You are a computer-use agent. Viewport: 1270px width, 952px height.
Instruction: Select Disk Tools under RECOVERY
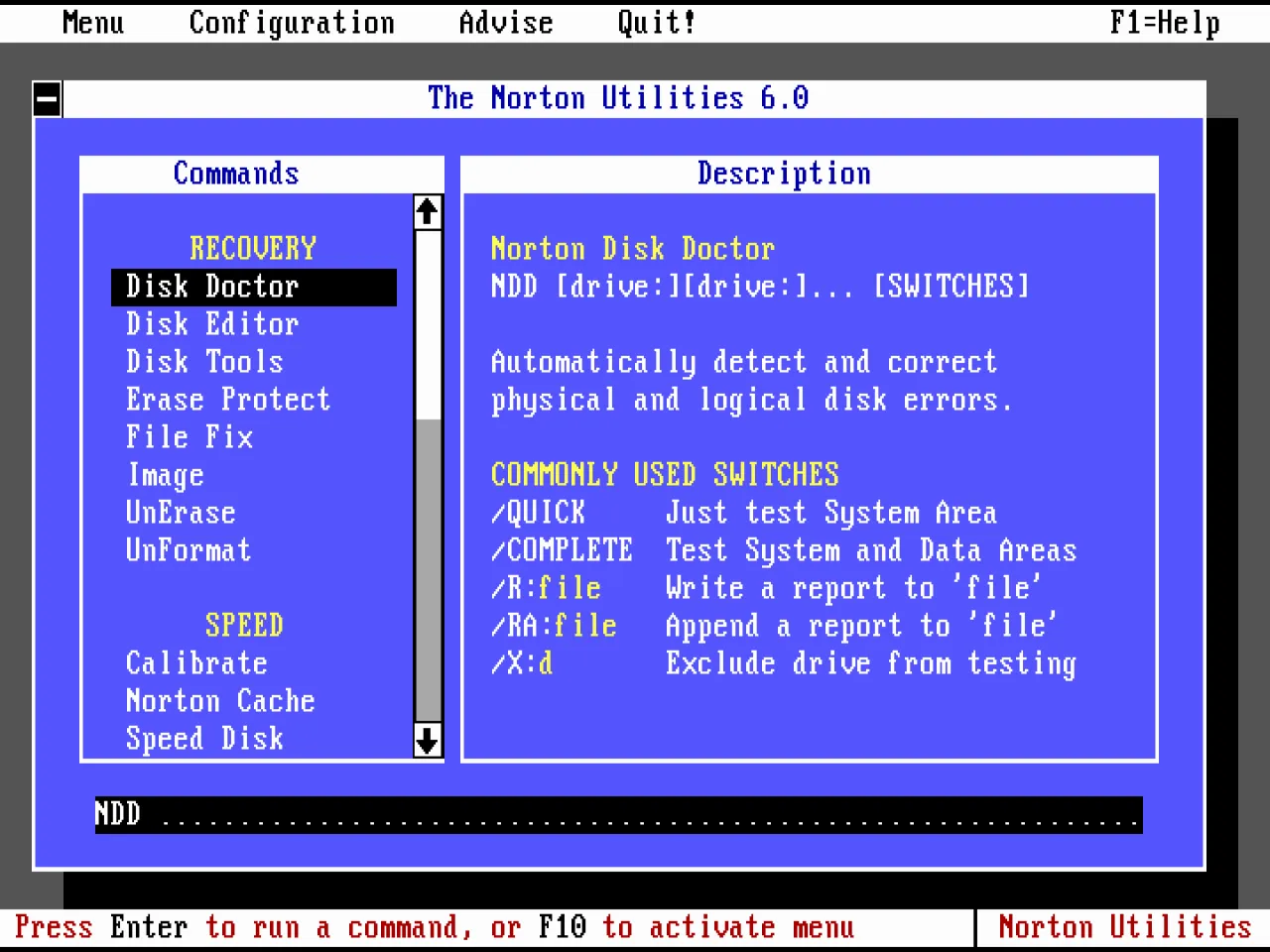[x=204, y=362]
